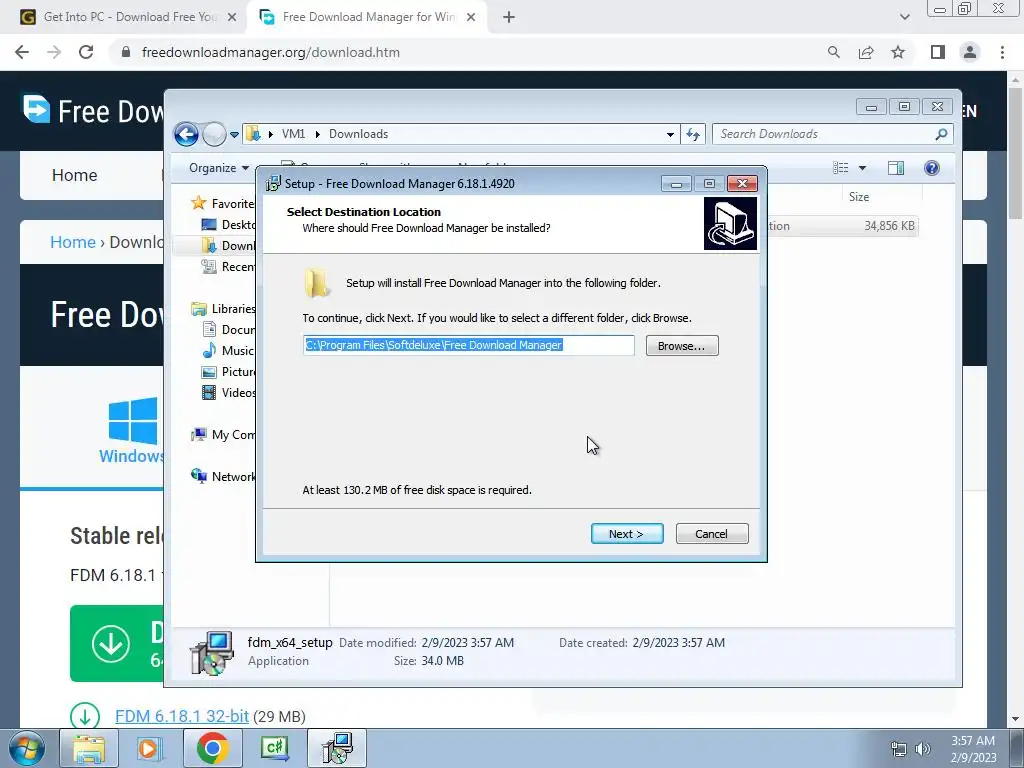The image size is (1024, 768).
Task: Click the Home breadcrumb link
Action: tap(72, 242)
